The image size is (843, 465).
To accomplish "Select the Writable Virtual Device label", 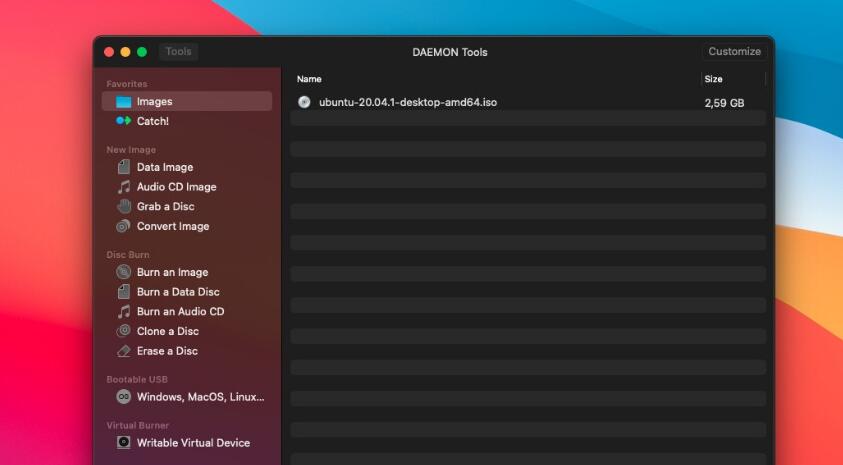I will pos(194,443).
